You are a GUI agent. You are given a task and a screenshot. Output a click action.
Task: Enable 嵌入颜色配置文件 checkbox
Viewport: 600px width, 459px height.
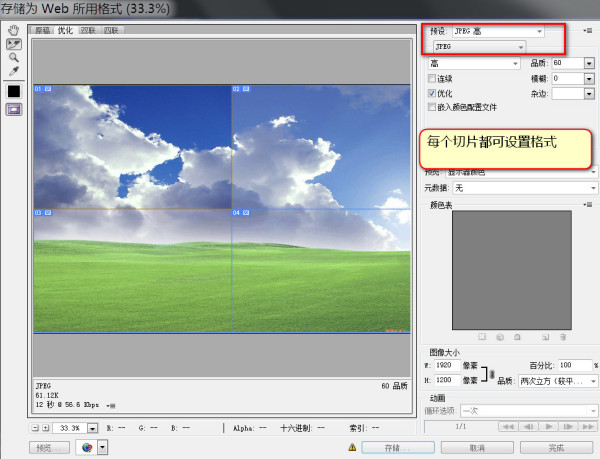pyautogui.click(x=432, y=107)
